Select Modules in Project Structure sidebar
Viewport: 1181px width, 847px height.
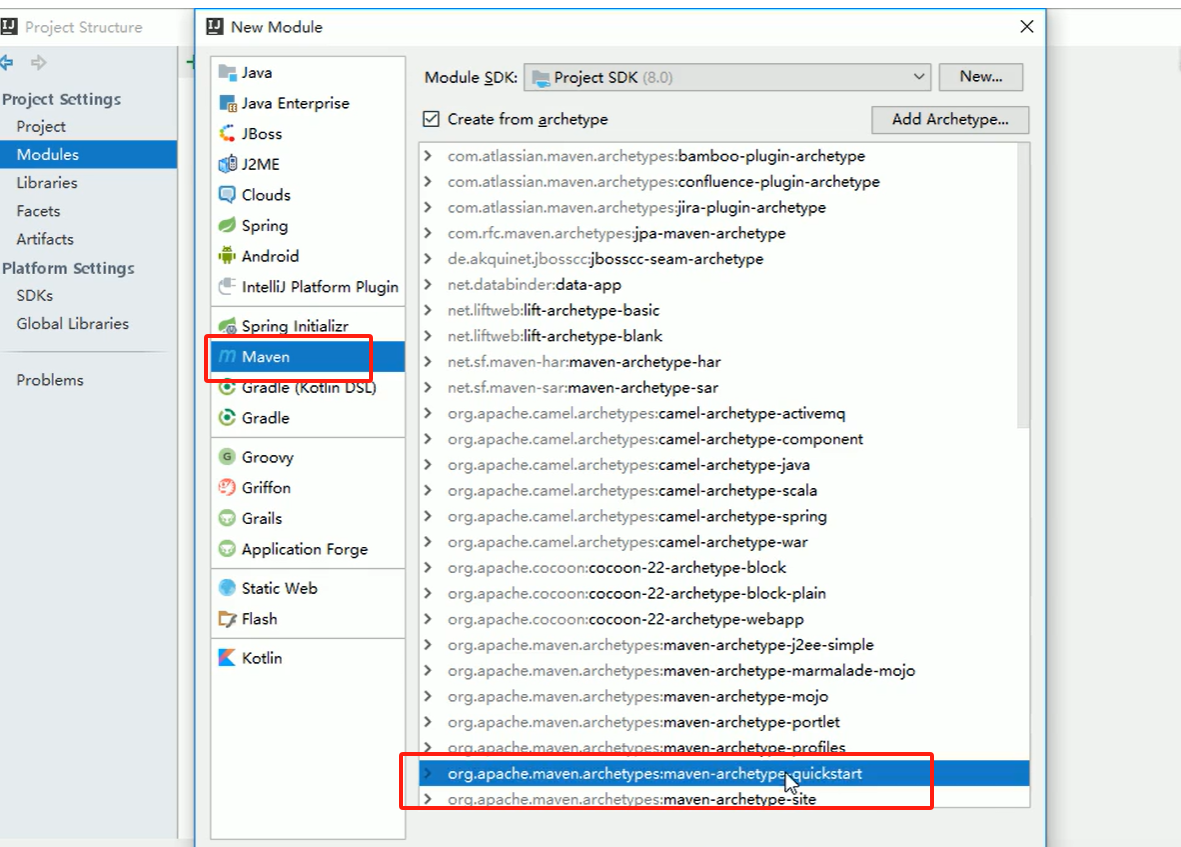[x=88, y=154]
